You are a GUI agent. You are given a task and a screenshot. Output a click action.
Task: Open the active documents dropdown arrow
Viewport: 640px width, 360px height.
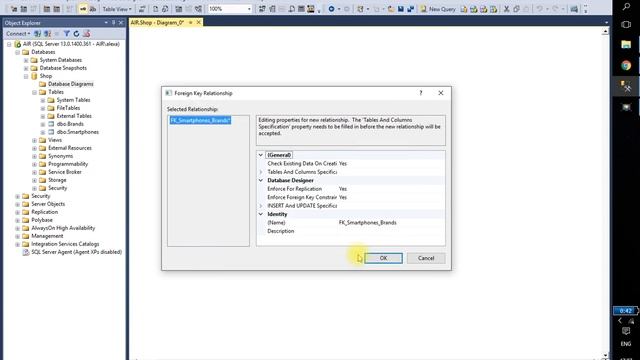point(606,23)
